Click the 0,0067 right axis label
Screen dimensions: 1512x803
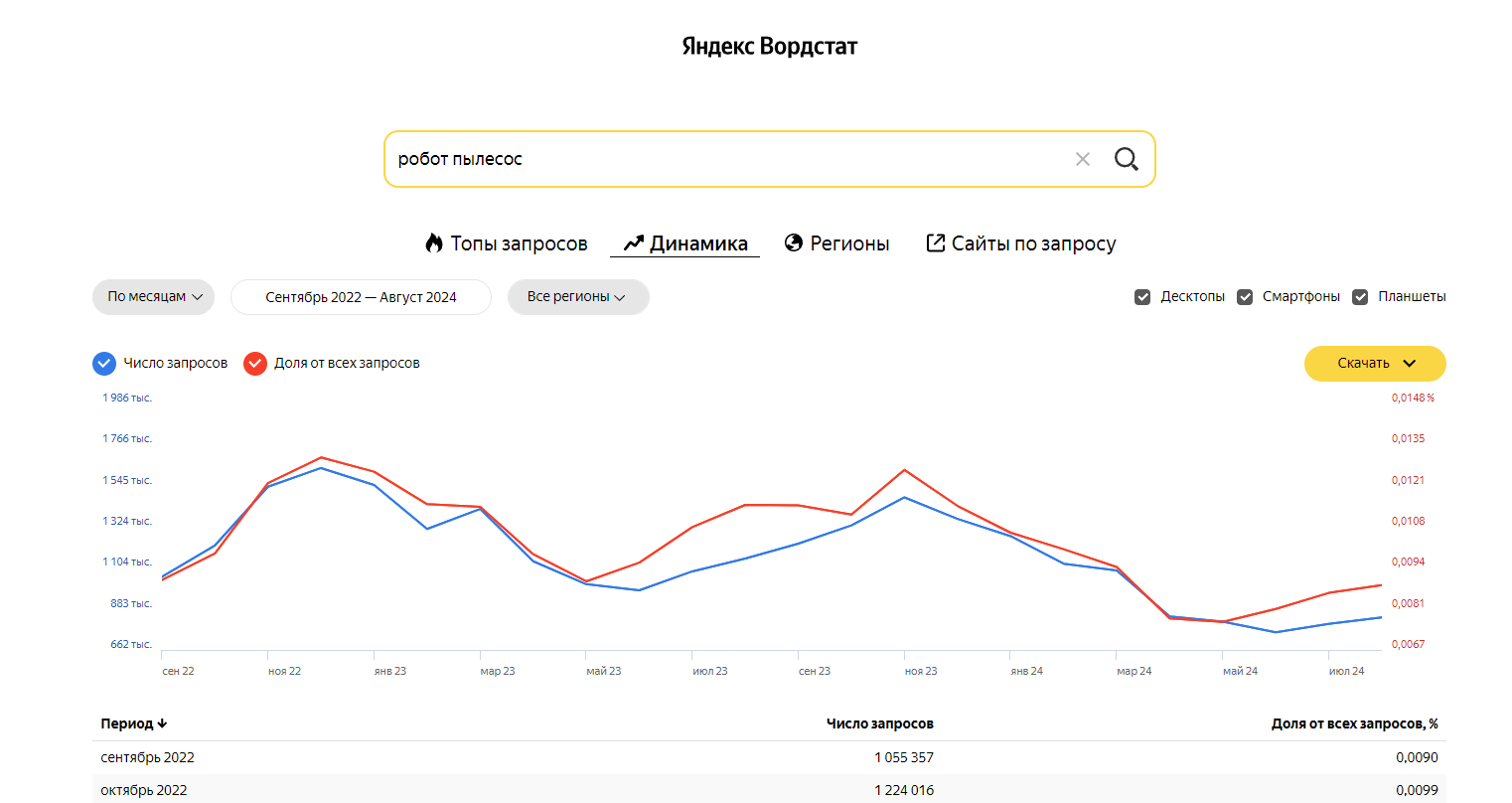pos(1408,644)
